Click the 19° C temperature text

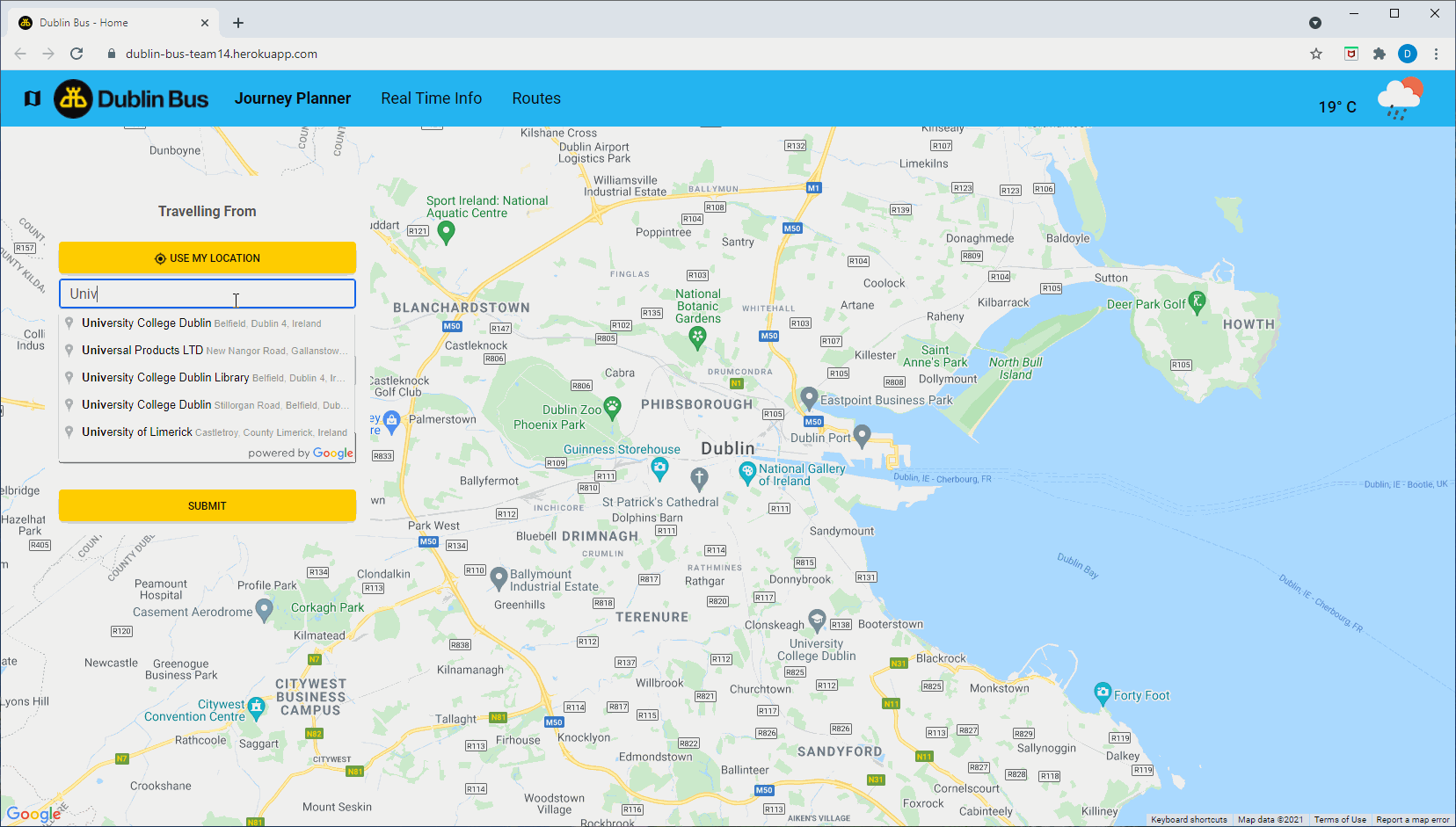pos(1337,106)
